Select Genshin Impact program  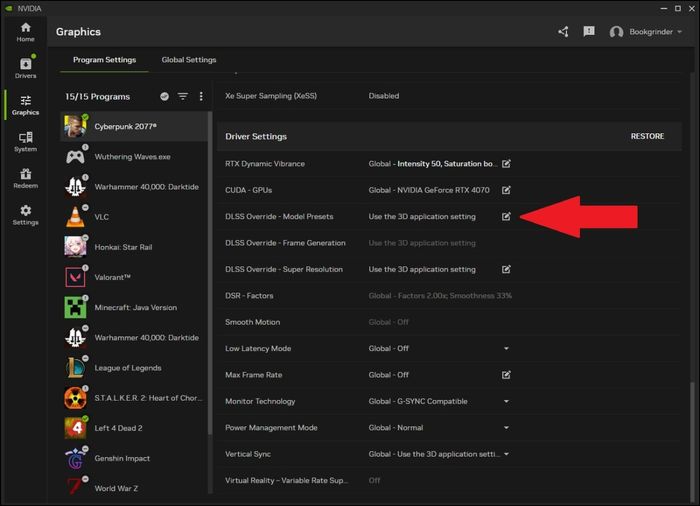click(x=133, y=458)
